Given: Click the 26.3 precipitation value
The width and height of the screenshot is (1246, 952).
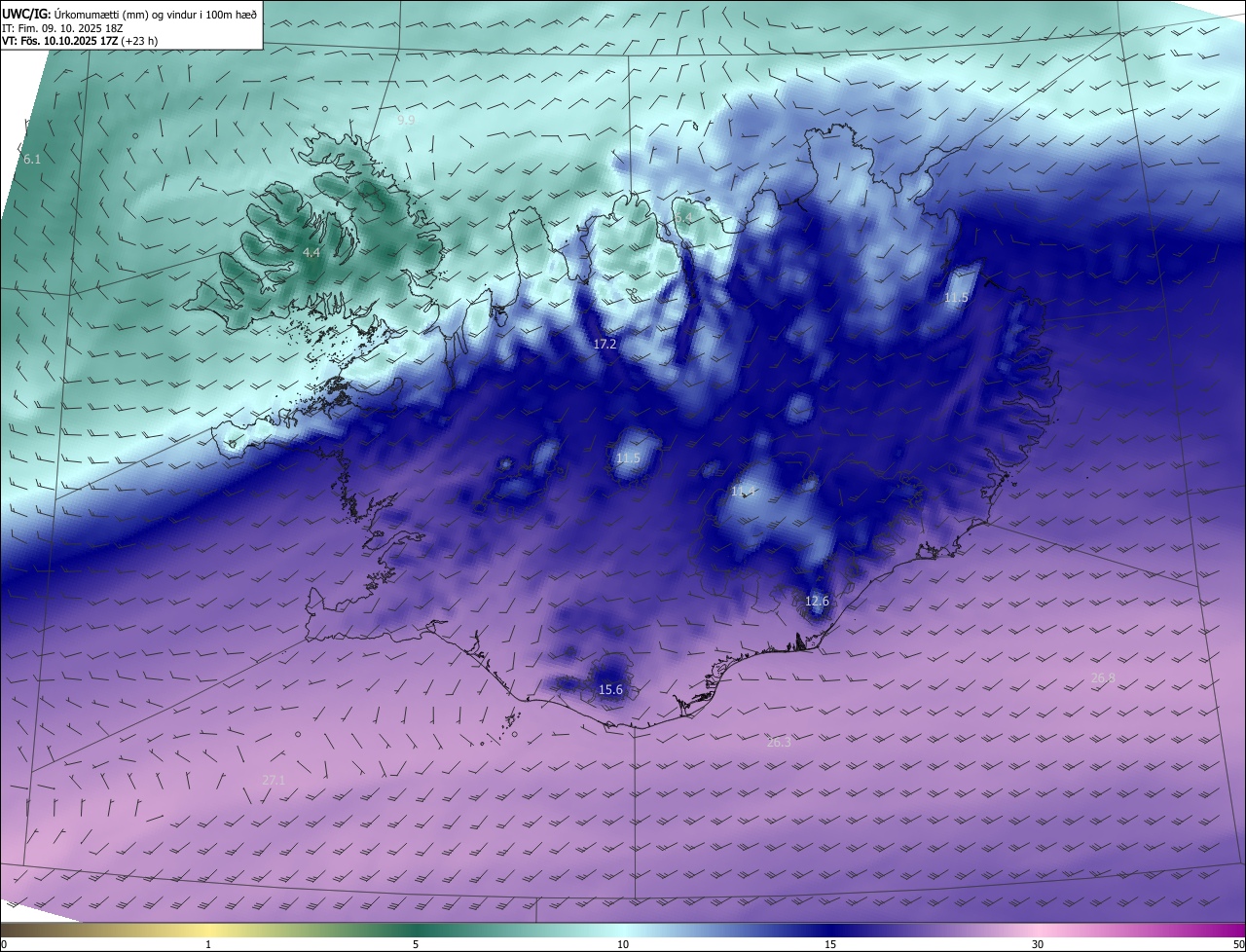Looking at the screenshot, I should (x=779, y=743).
